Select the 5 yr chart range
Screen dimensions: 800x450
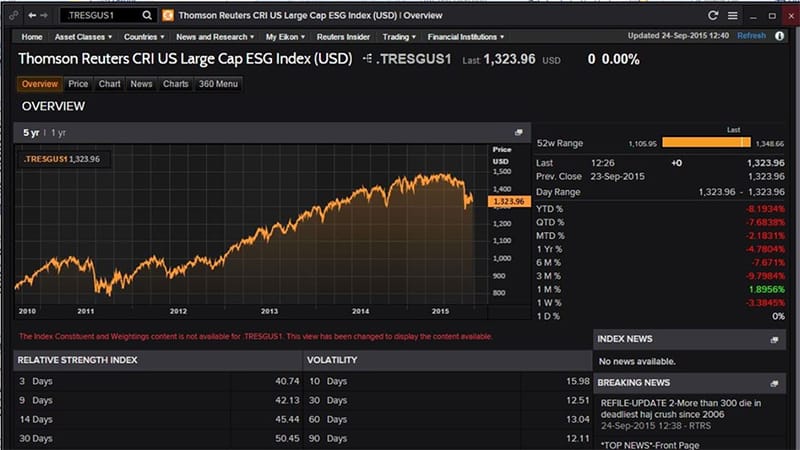31,133
